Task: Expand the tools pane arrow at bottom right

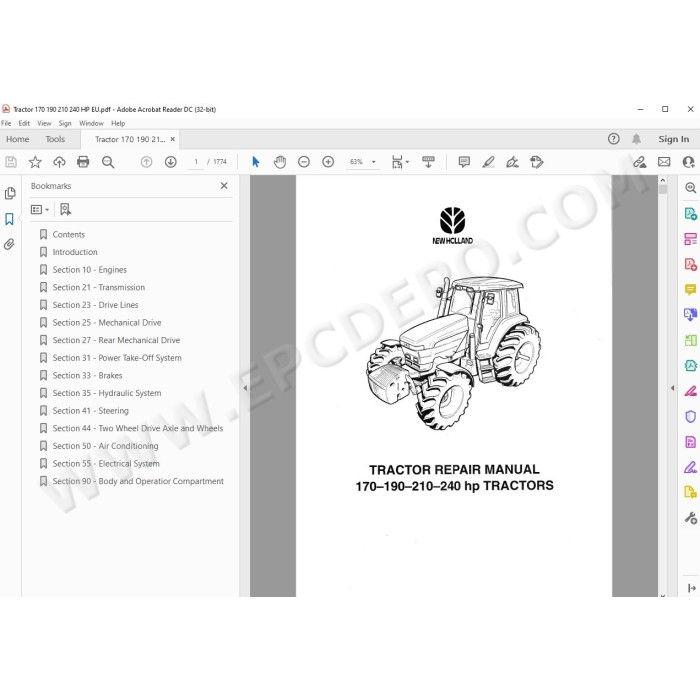Action: pyautogui.click(x=692, y=588)
